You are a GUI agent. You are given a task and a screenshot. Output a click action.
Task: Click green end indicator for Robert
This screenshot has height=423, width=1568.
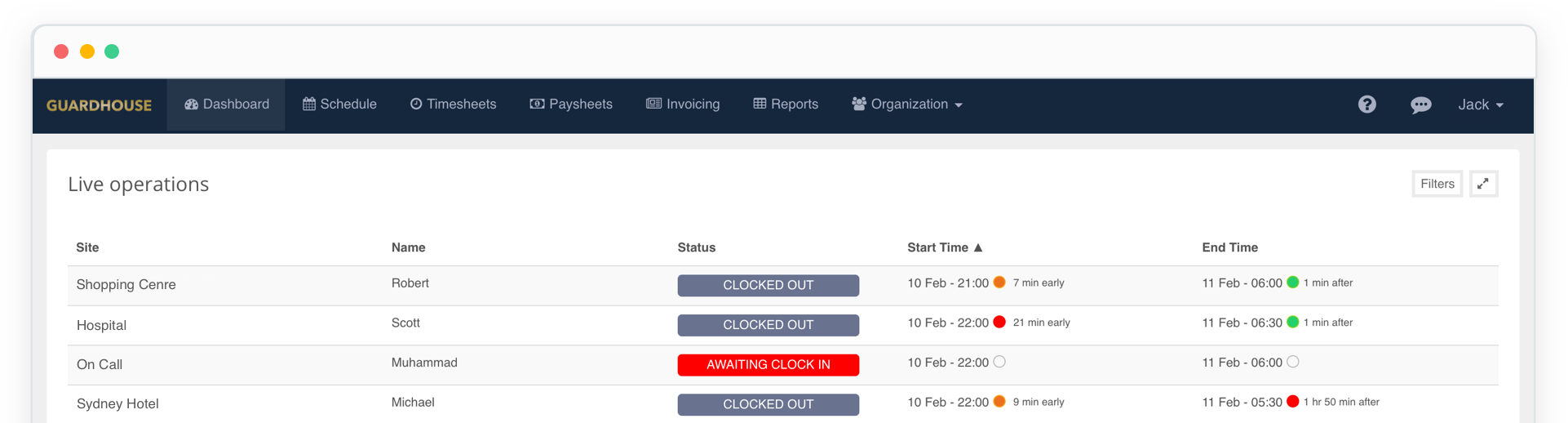click(1292, 283)
